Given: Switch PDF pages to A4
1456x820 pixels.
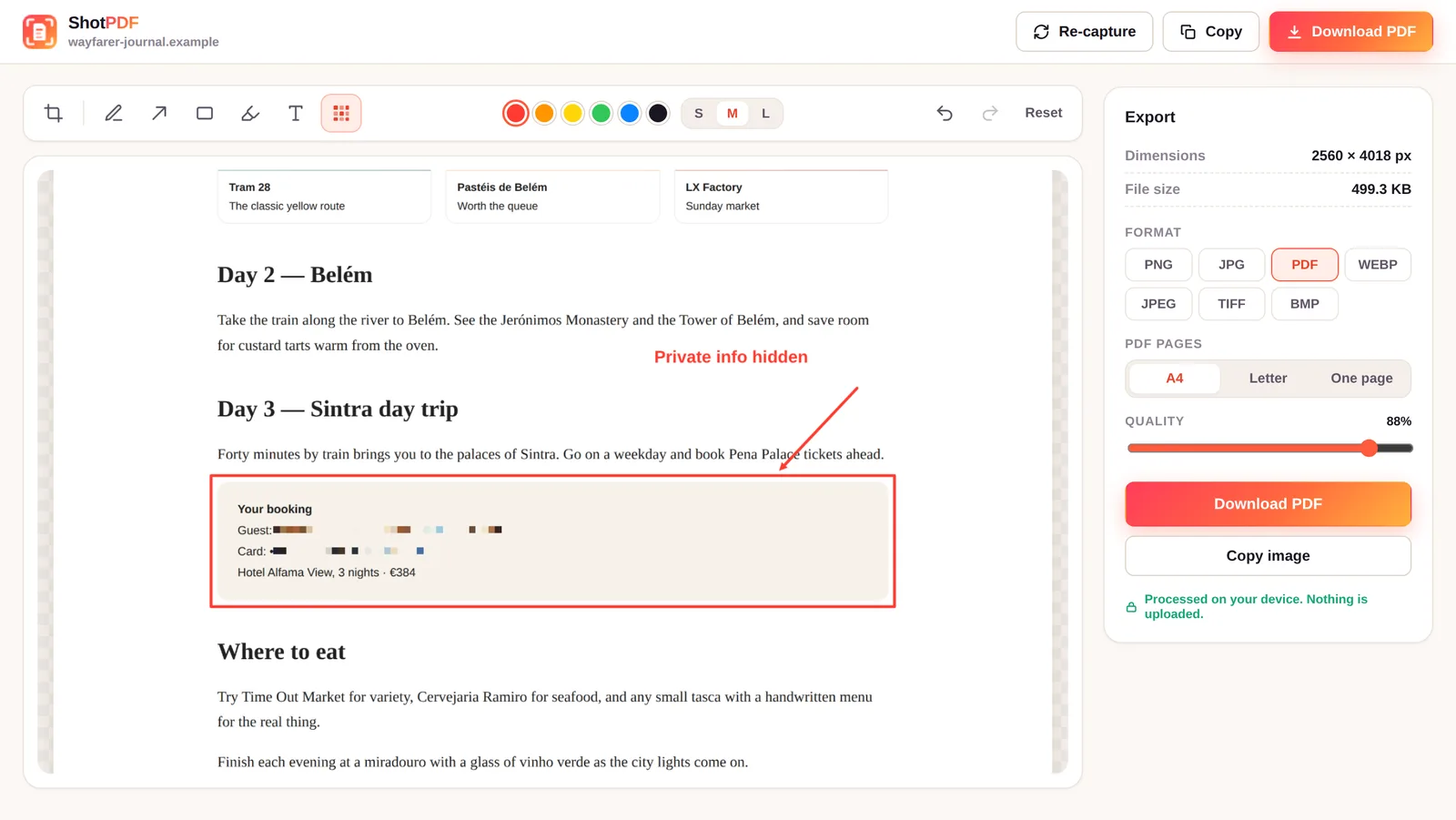Looking at the screenshot, I should 1175,379.
